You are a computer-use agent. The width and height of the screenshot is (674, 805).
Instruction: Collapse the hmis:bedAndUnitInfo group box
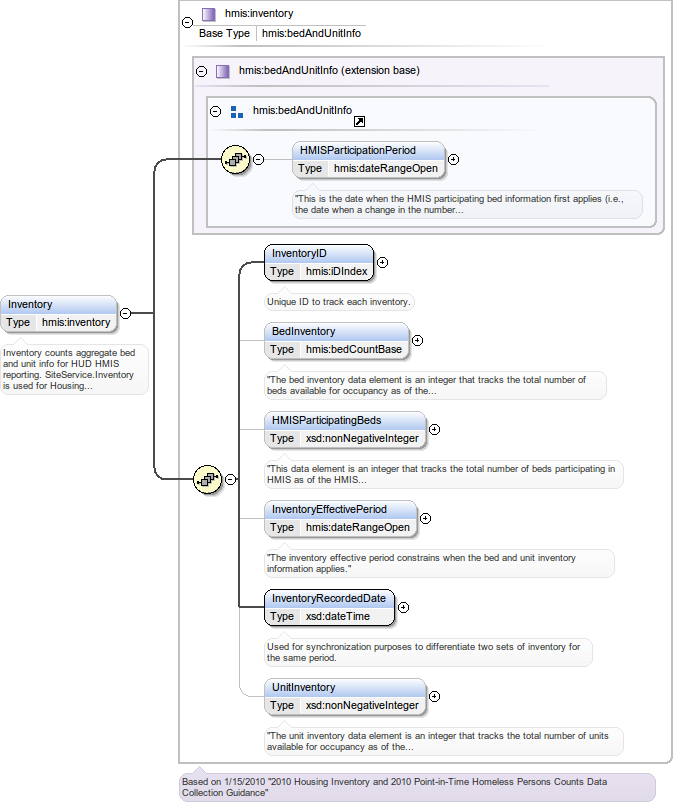215,111
